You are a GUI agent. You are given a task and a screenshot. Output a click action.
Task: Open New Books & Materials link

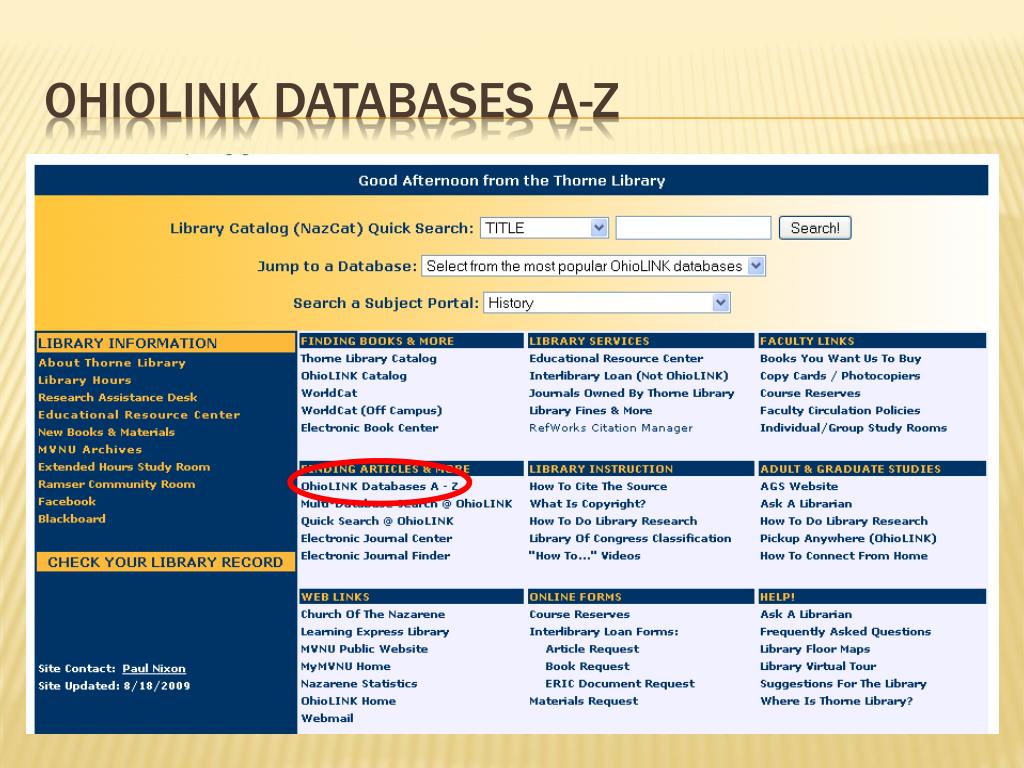point(106,432)
